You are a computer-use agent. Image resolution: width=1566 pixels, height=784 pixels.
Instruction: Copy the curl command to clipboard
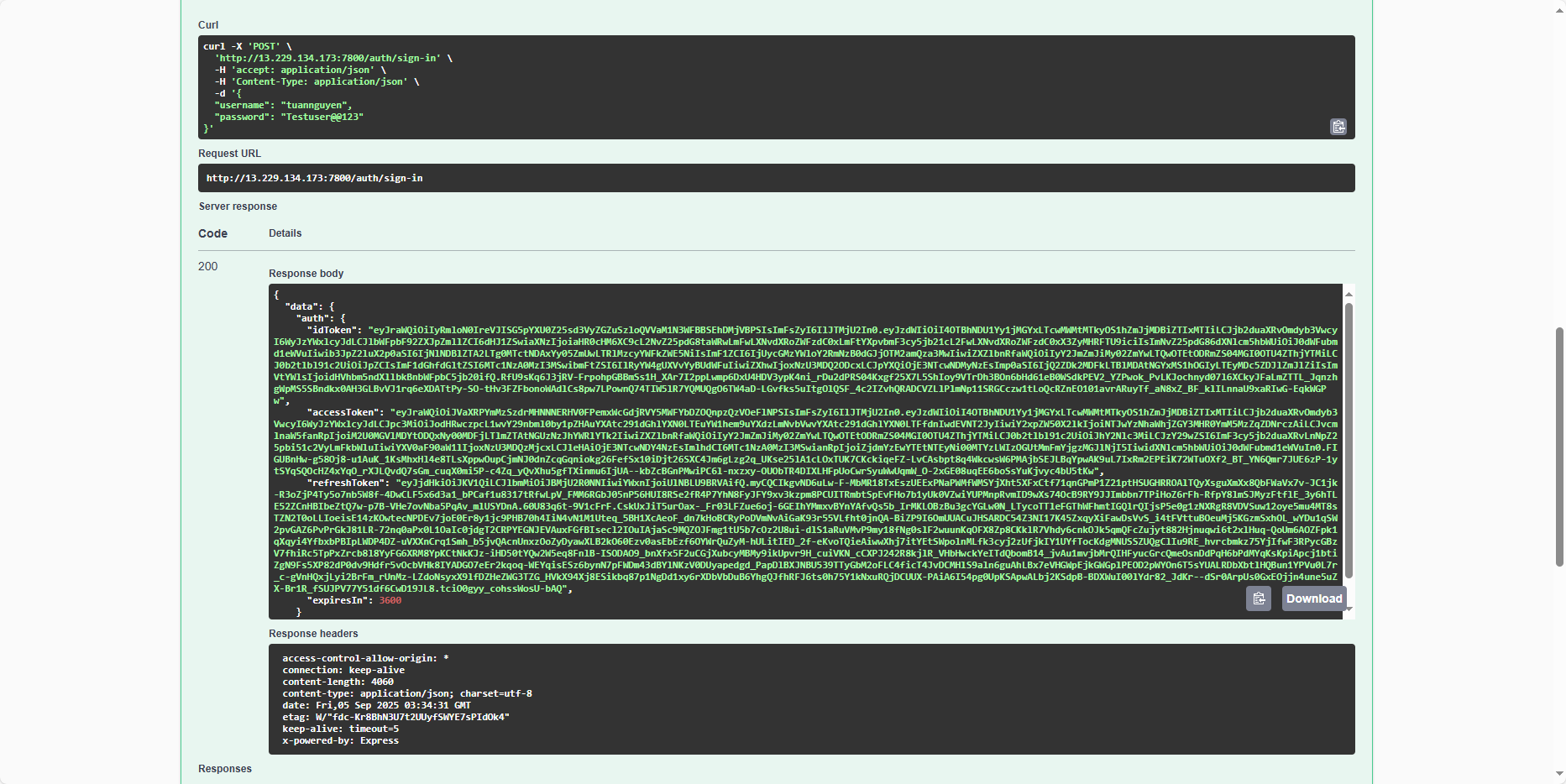1338,127
